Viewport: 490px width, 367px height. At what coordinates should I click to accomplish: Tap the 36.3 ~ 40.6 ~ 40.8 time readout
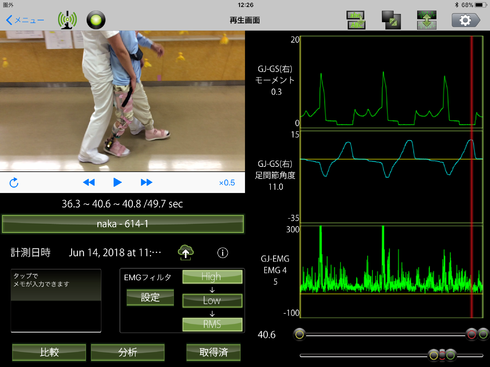click(122, 204)
